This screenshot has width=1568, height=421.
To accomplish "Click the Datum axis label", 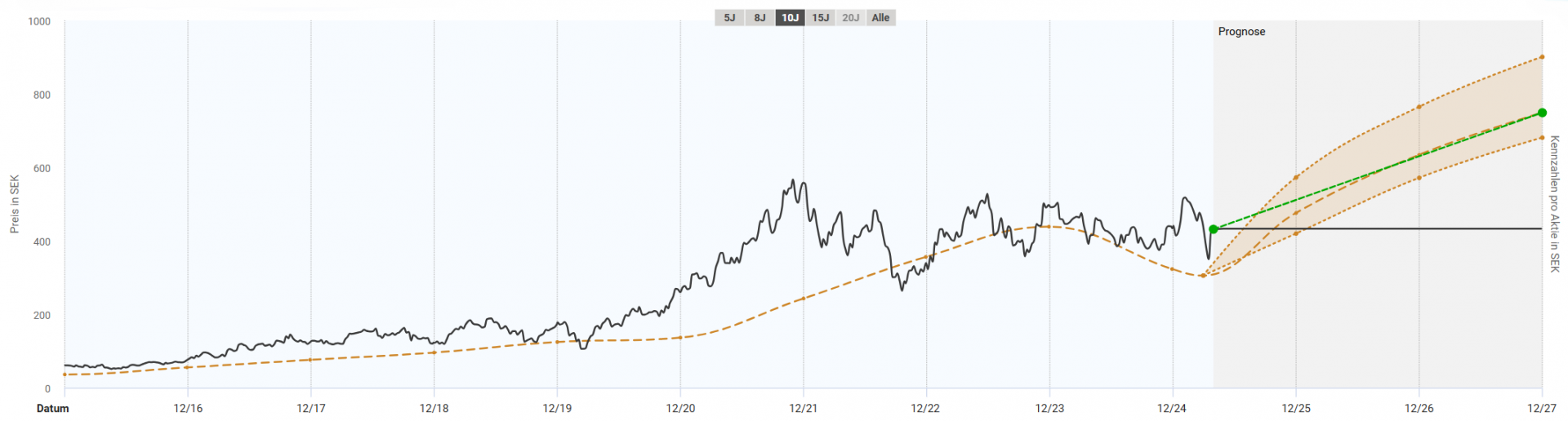I will (x=53, y=408).
